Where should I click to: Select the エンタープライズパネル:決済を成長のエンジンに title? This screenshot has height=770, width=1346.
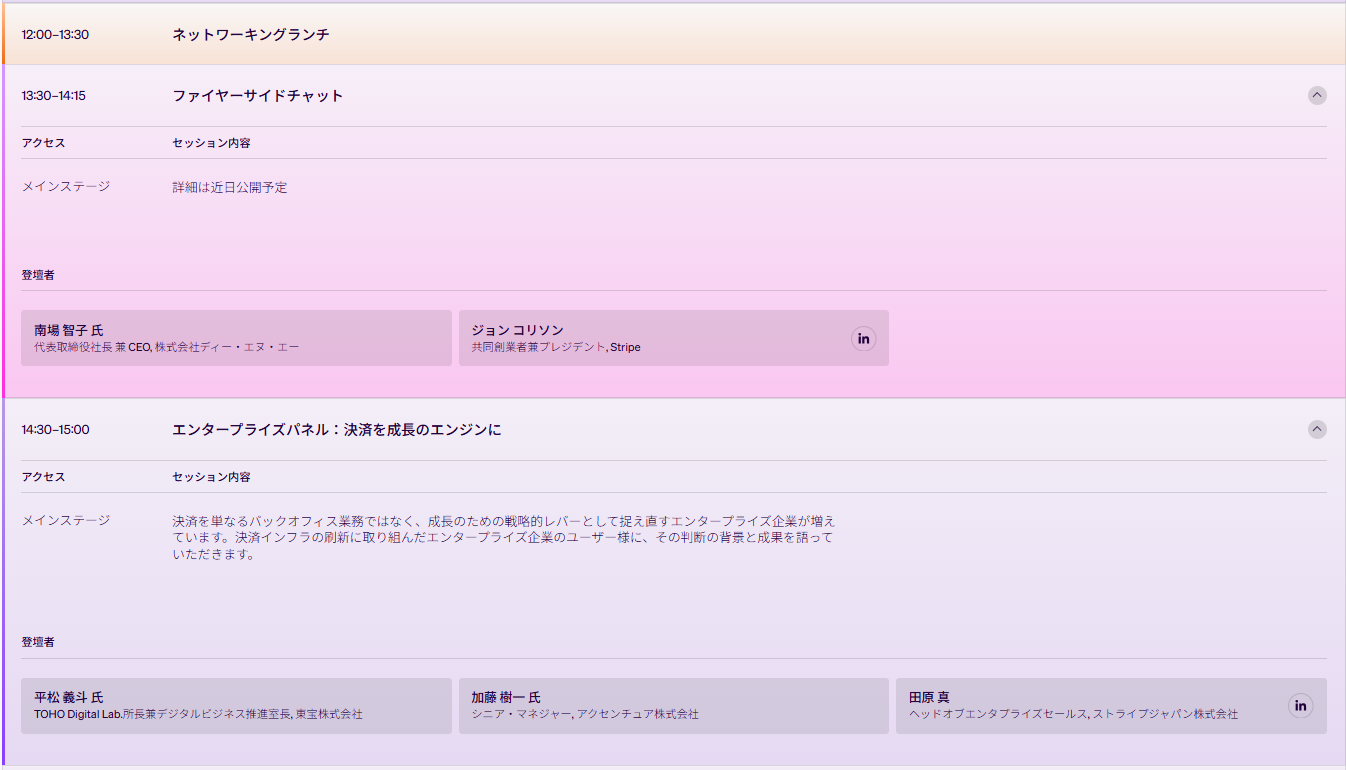click(337, 430)
